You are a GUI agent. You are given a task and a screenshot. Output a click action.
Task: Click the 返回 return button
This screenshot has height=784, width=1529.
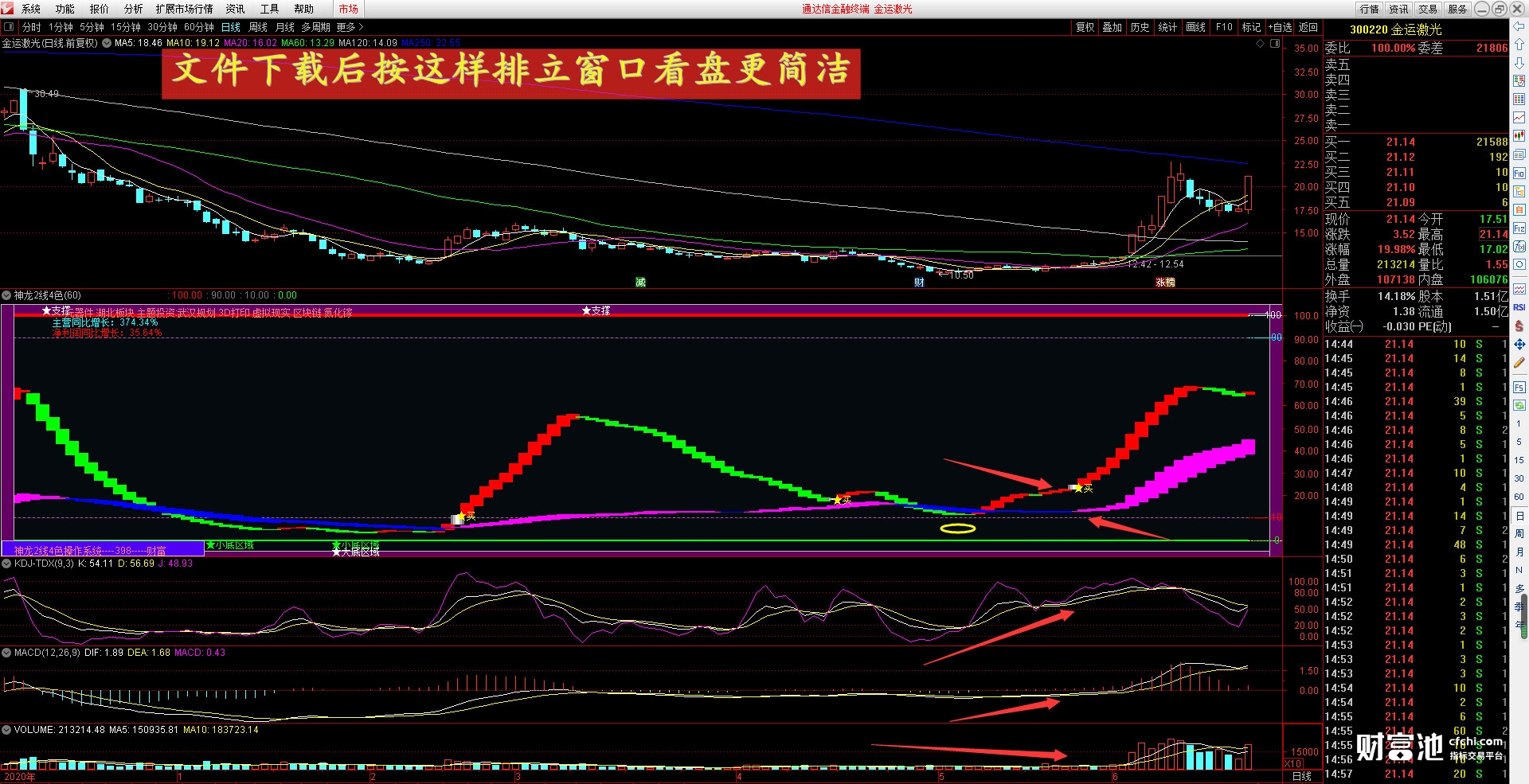[1308, 27]
